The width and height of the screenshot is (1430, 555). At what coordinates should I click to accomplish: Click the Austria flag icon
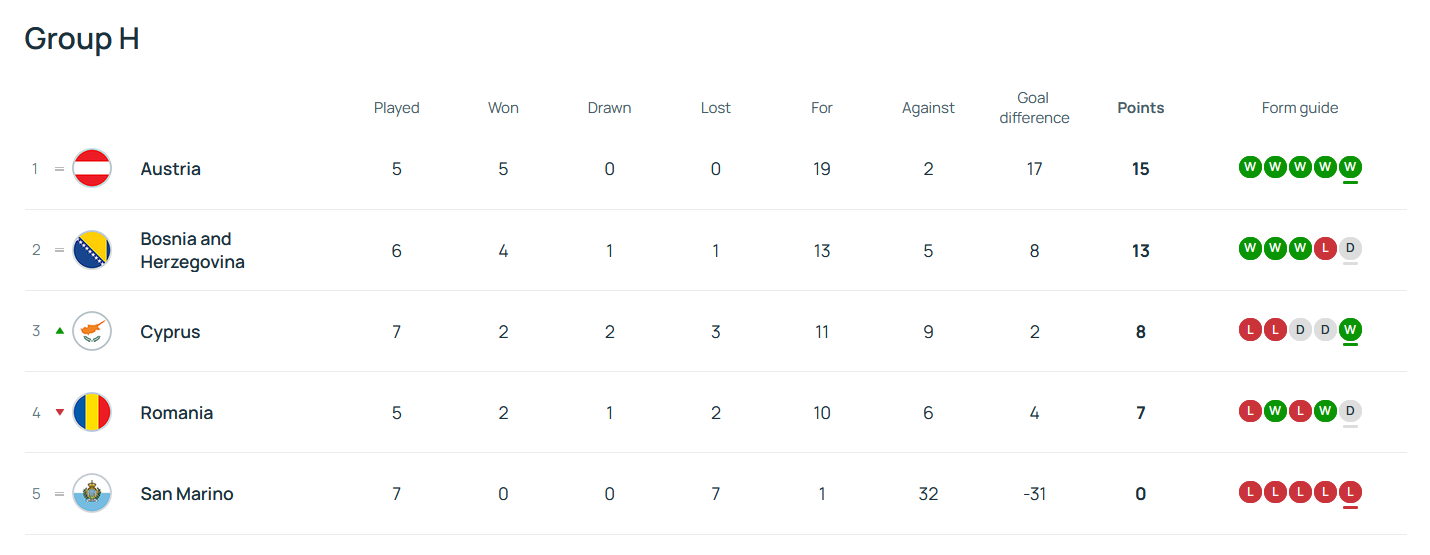coord(92,169)
